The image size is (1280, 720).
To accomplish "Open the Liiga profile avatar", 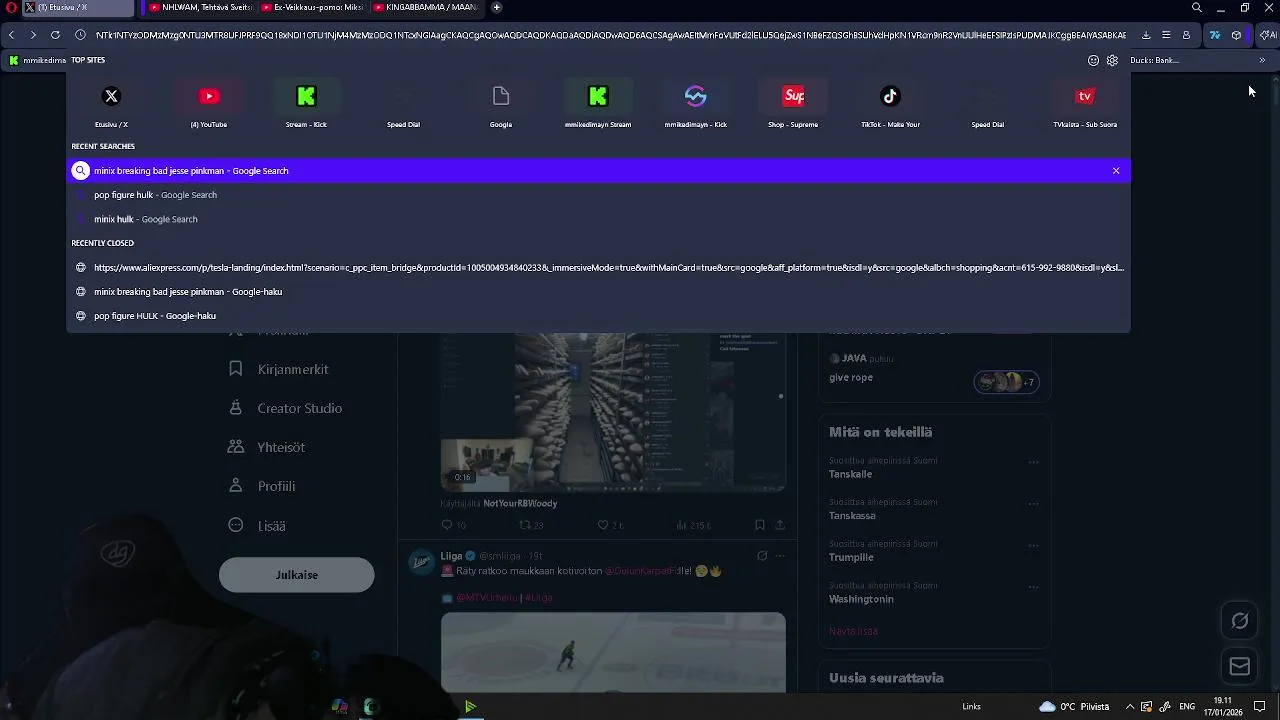I will 421,561.
